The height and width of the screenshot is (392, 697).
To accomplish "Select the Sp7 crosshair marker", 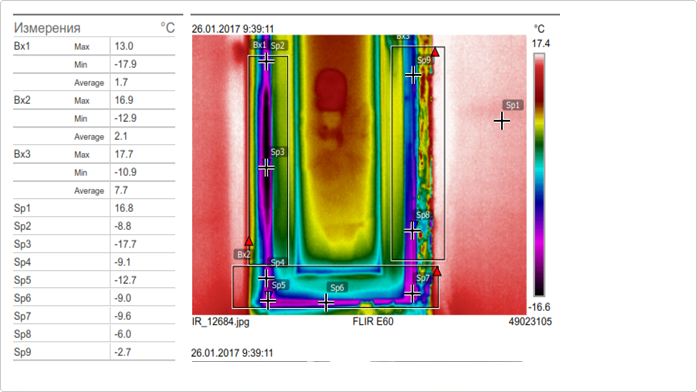I will tap(412, 293).
